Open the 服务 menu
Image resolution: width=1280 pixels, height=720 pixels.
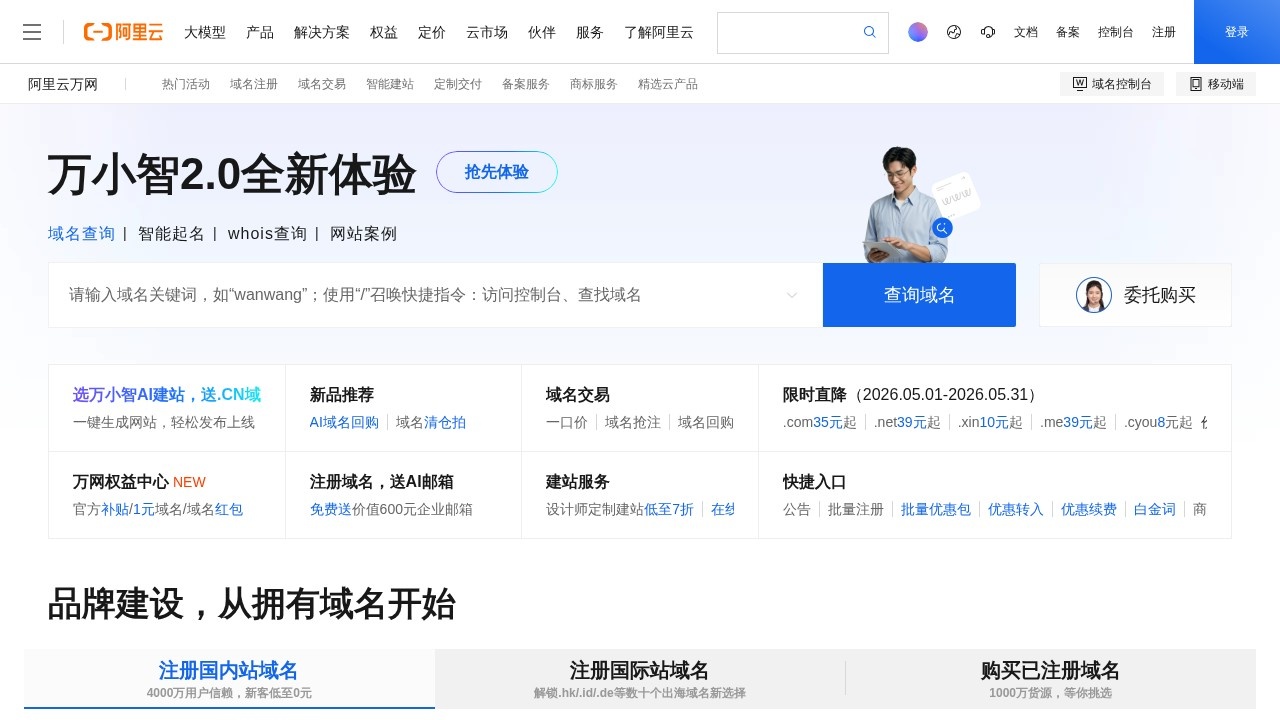(x=590, y=32)
